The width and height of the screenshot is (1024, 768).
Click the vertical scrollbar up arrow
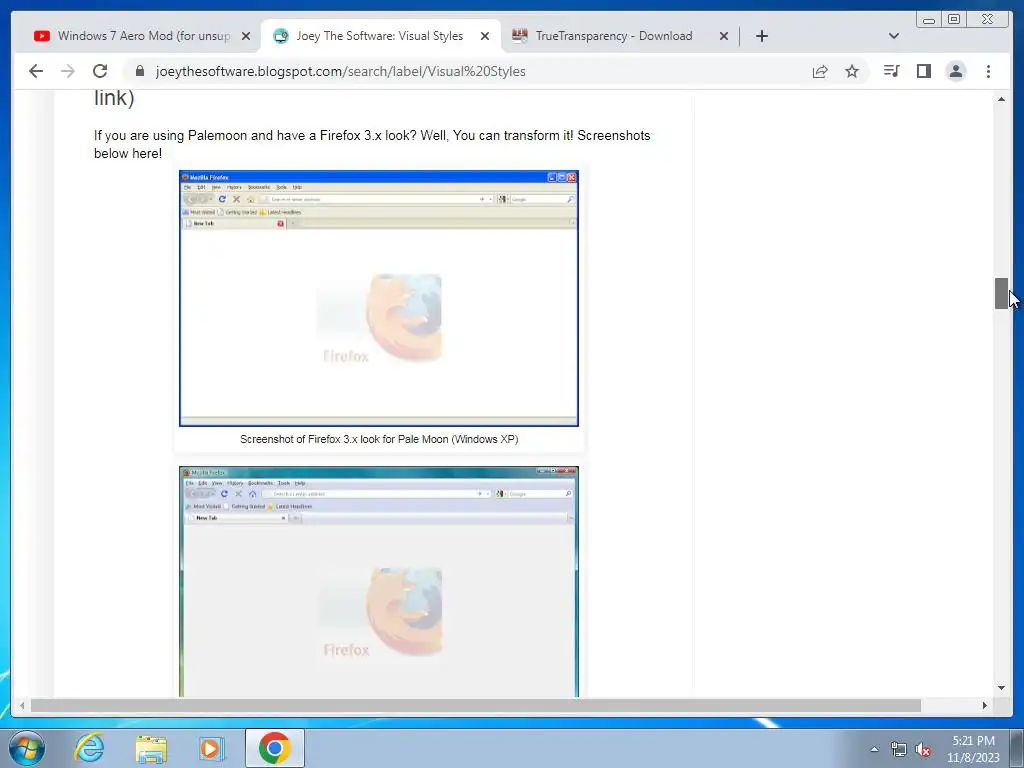1001,99
